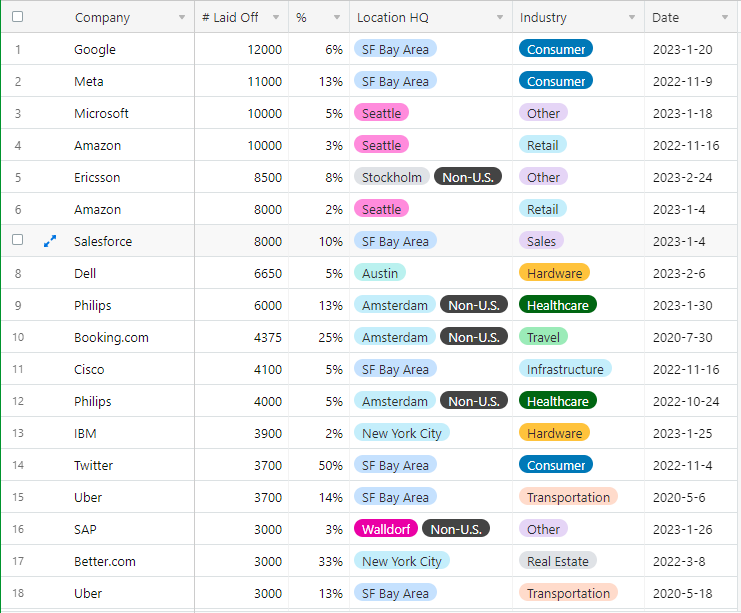This screenshot has height=613, width=741.
Task: Click the 12000 laid off value
Action: pos(264,49)
